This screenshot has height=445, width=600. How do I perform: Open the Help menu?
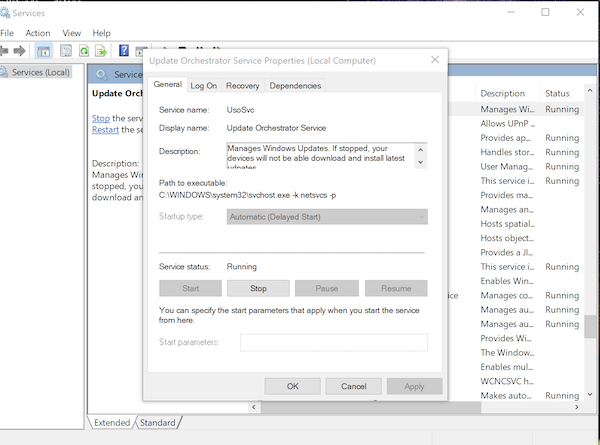tap(101, 33)
